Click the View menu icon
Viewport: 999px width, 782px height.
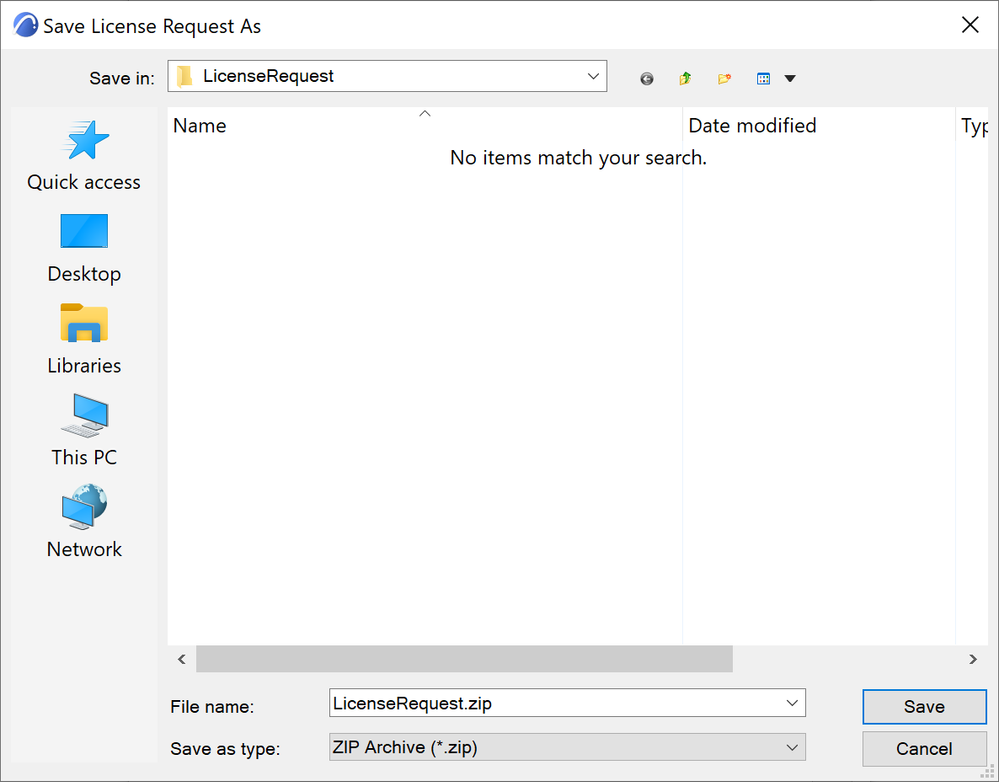coord(763,78)
